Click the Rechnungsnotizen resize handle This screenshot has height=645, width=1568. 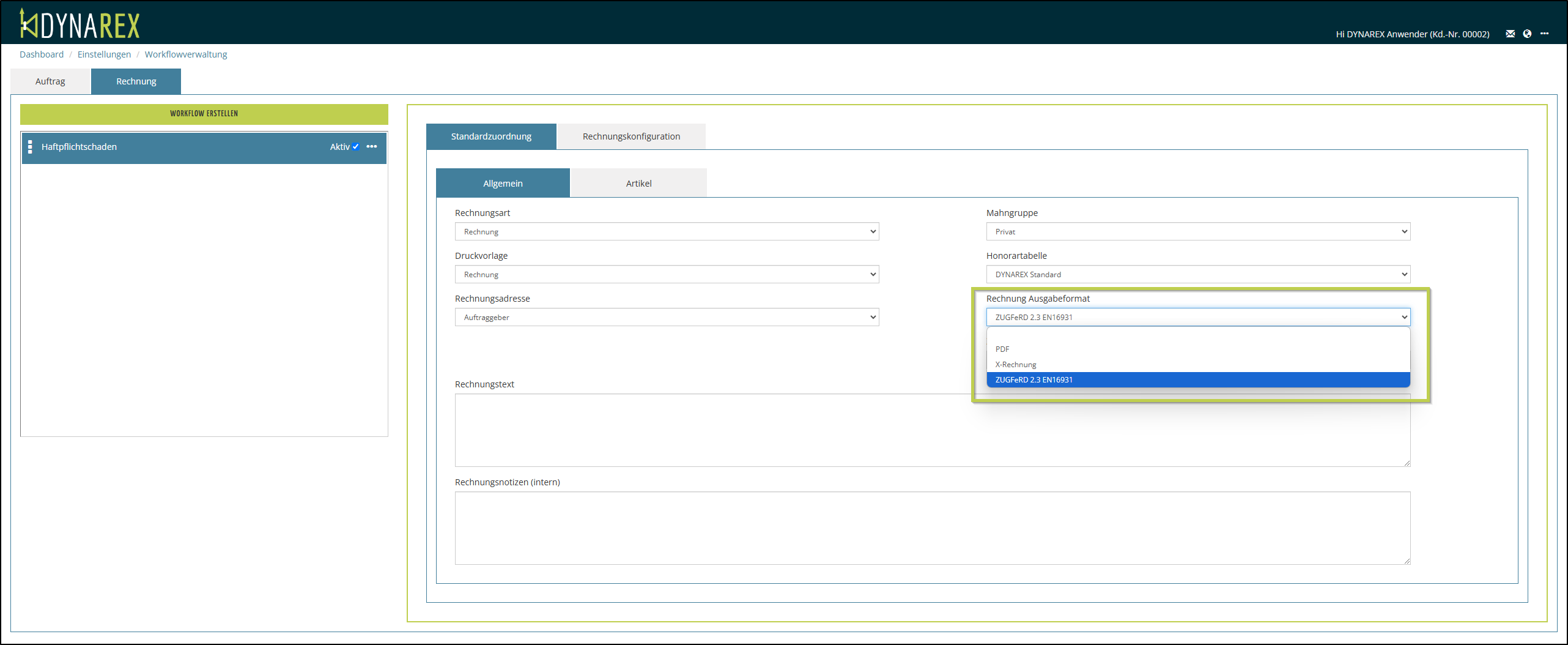[1407, 561]
